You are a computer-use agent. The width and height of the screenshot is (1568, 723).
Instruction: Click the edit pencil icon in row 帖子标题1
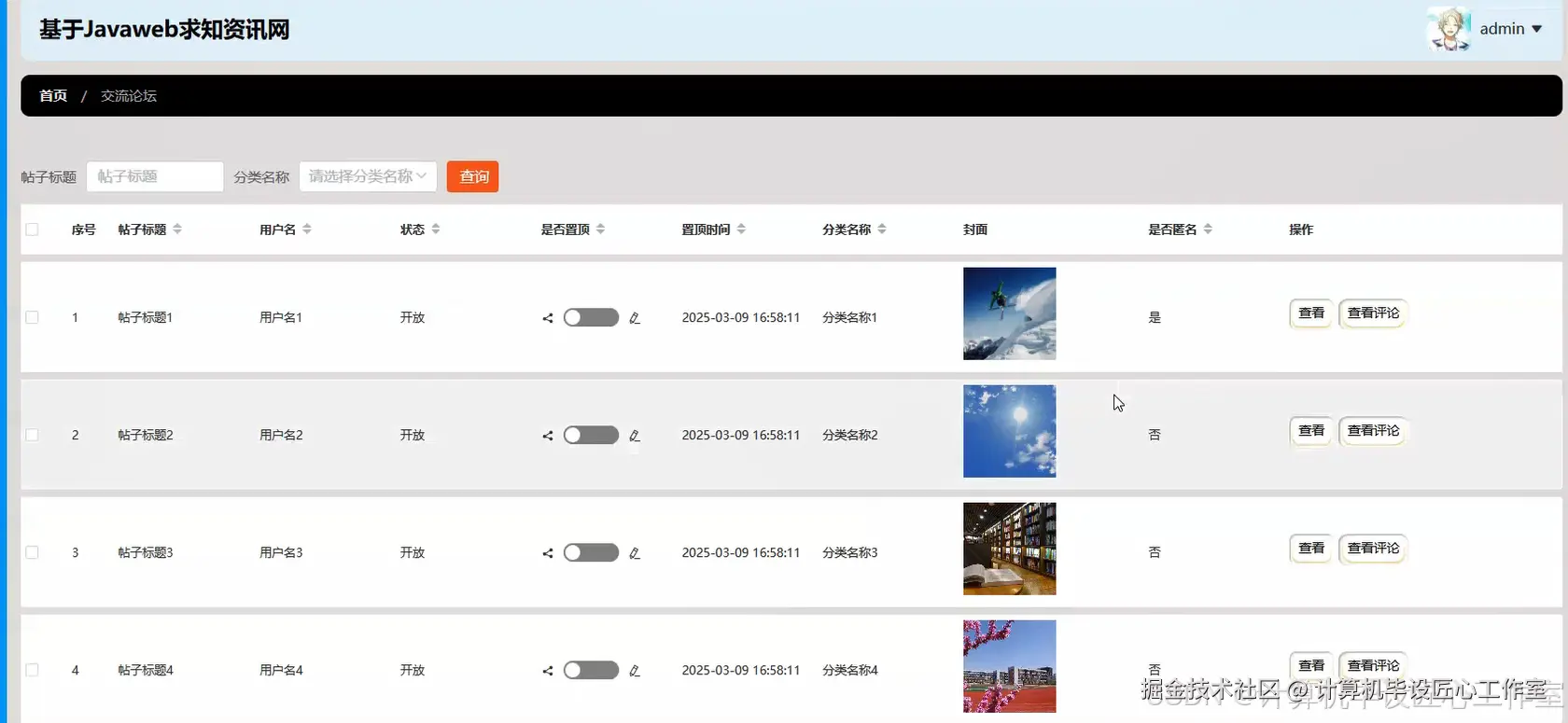click(x=635, y=318)
